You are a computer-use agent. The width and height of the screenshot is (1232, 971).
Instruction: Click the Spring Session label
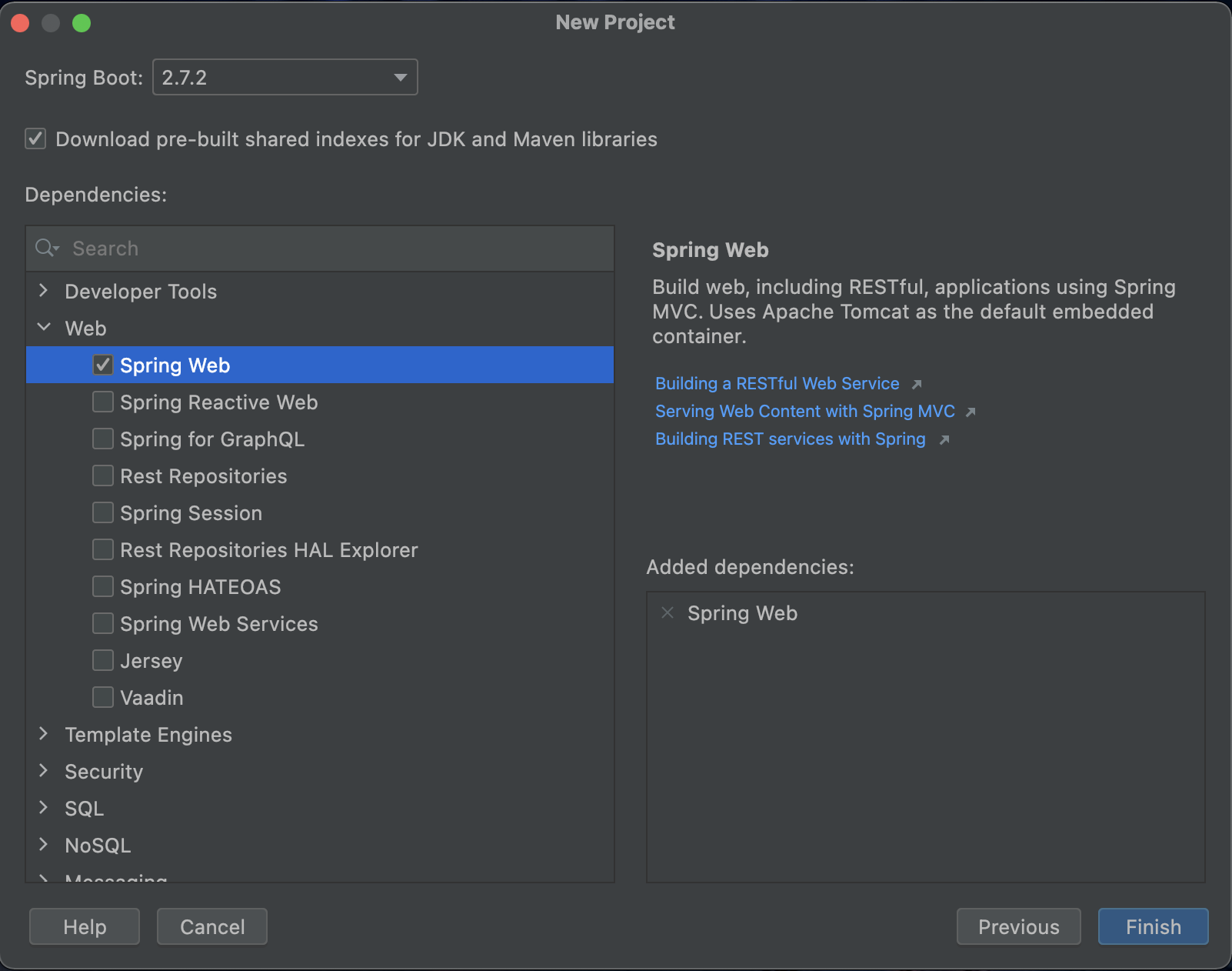(191, 512)
